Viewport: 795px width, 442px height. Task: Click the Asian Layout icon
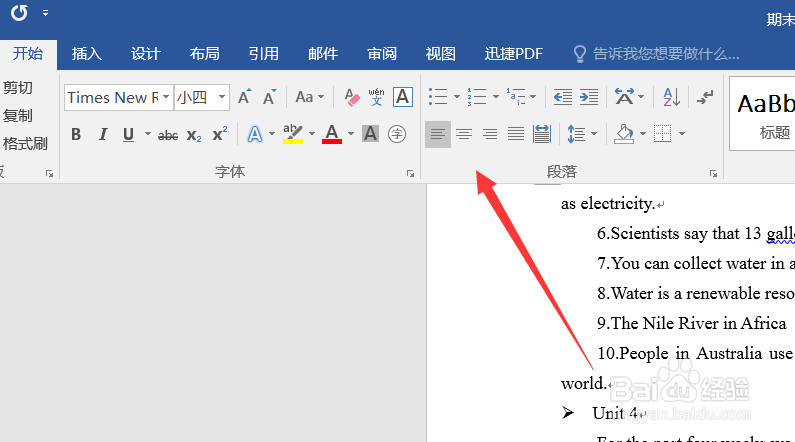tap(625, 96)
